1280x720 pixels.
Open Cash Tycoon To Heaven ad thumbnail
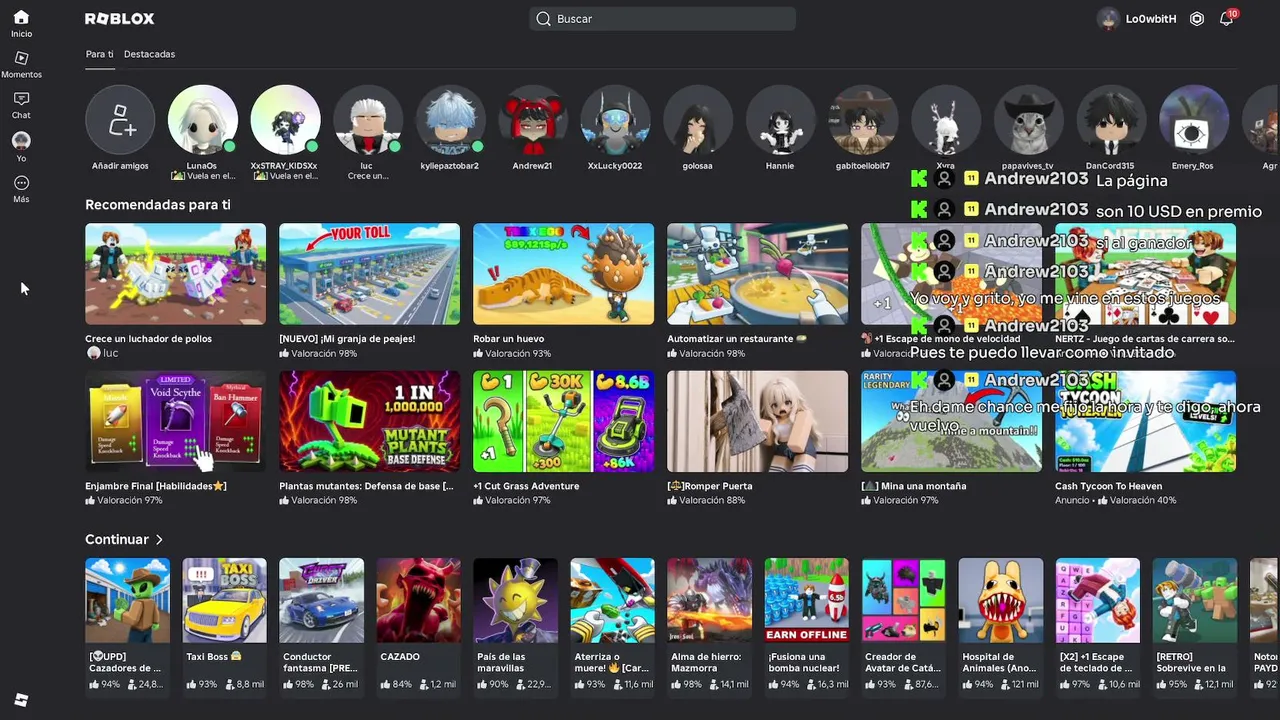point(1145,421)
